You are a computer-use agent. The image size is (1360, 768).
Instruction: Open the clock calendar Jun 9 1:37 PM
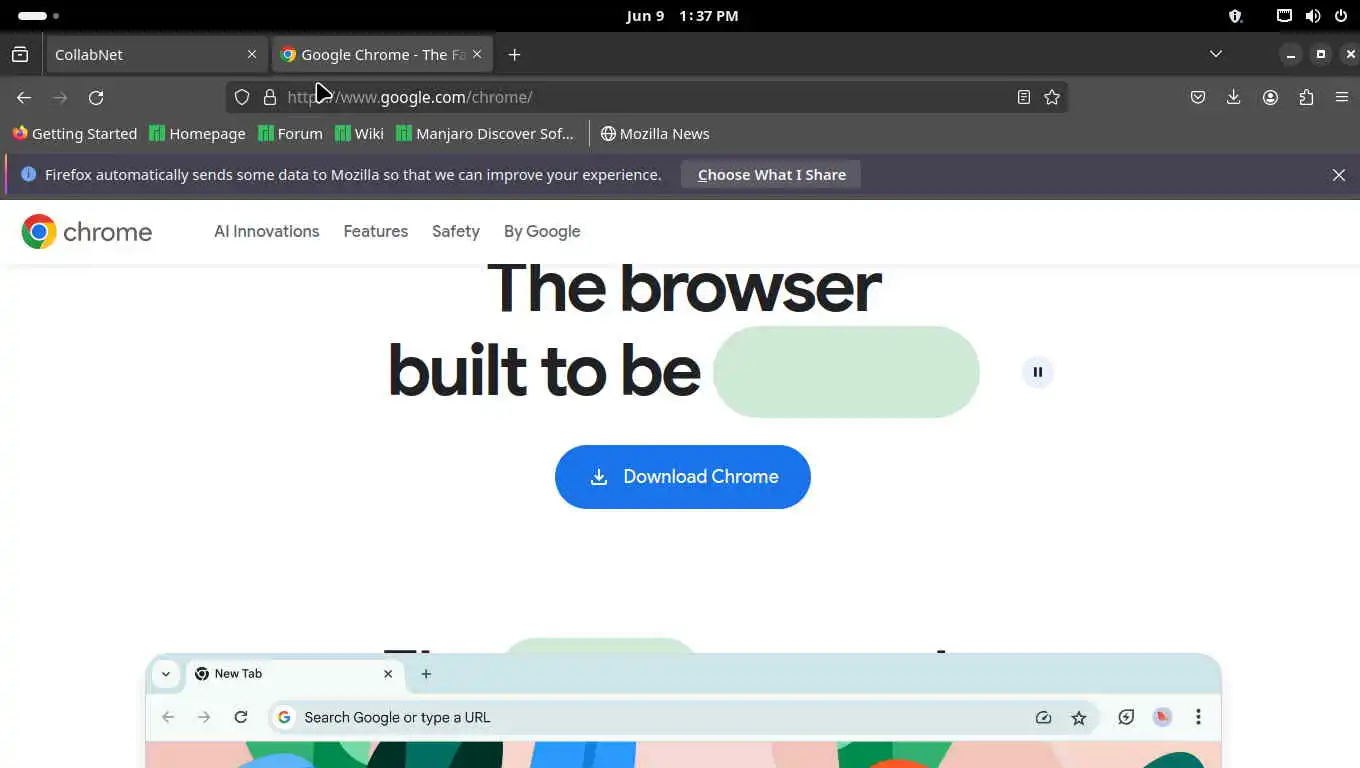(682, 16)
